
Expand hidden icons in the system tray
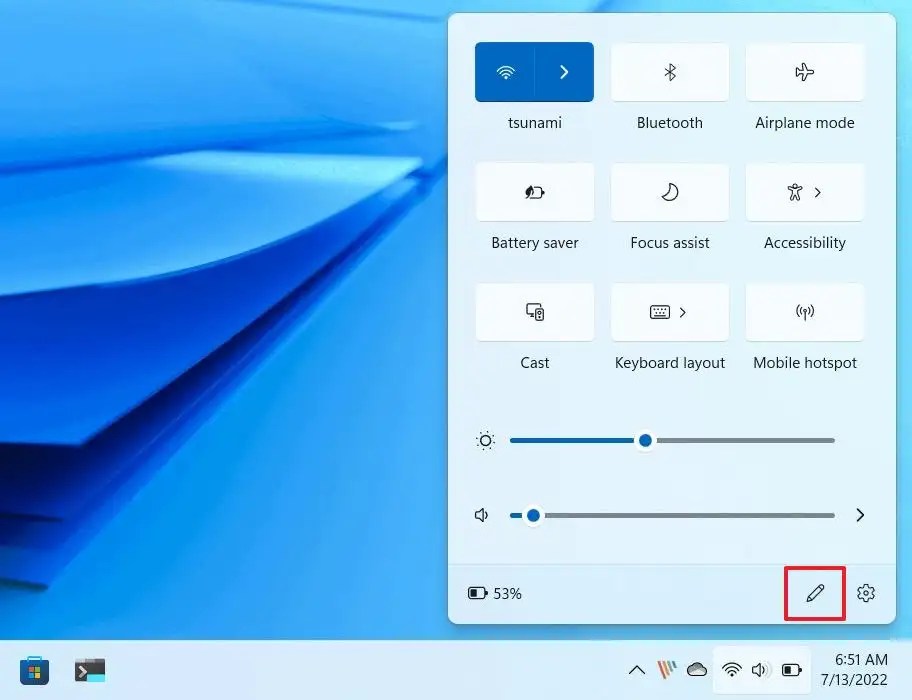click(637, 670)
